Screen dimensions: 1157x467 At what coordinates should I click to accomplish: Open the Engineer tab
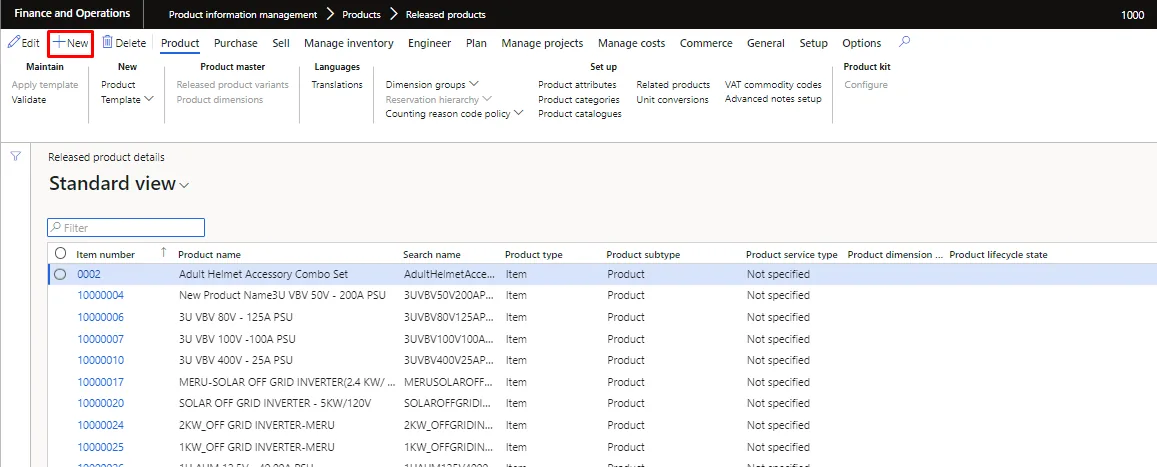pyautogui.click(x=429, y=43)
